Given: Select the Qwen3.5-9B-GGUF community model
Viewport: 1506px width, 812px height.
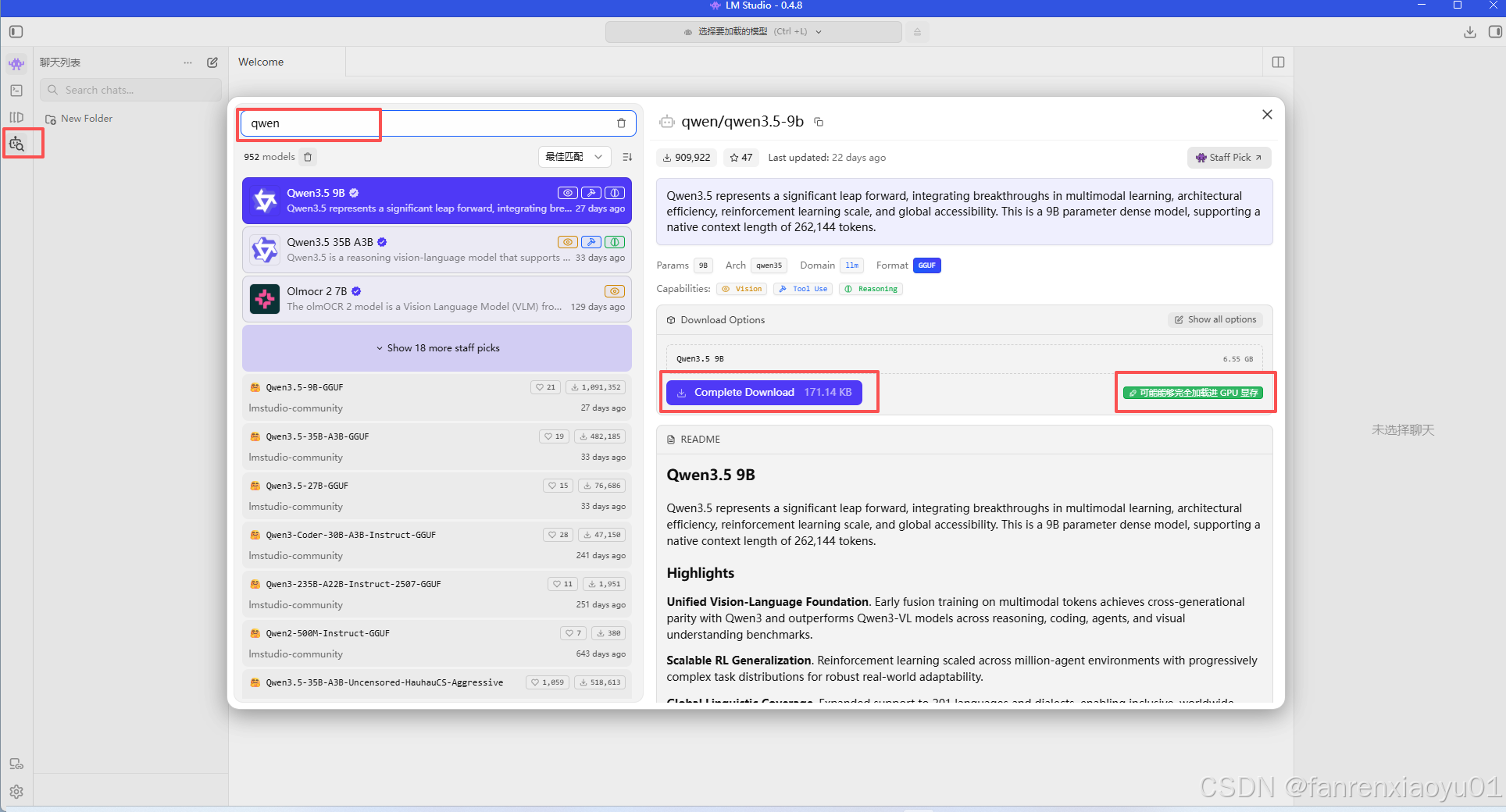Looking at the screenshot, I should (x=437, y=397).
